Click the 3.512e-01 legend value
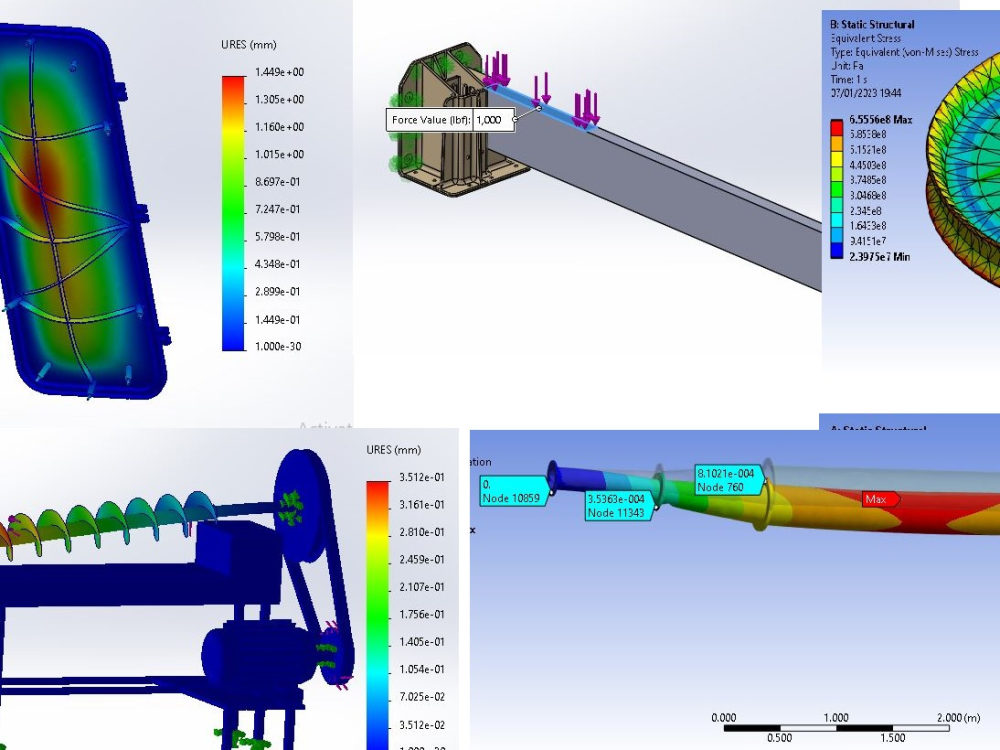Viewport: 1000px width, 750px height. tap(422, 477)
